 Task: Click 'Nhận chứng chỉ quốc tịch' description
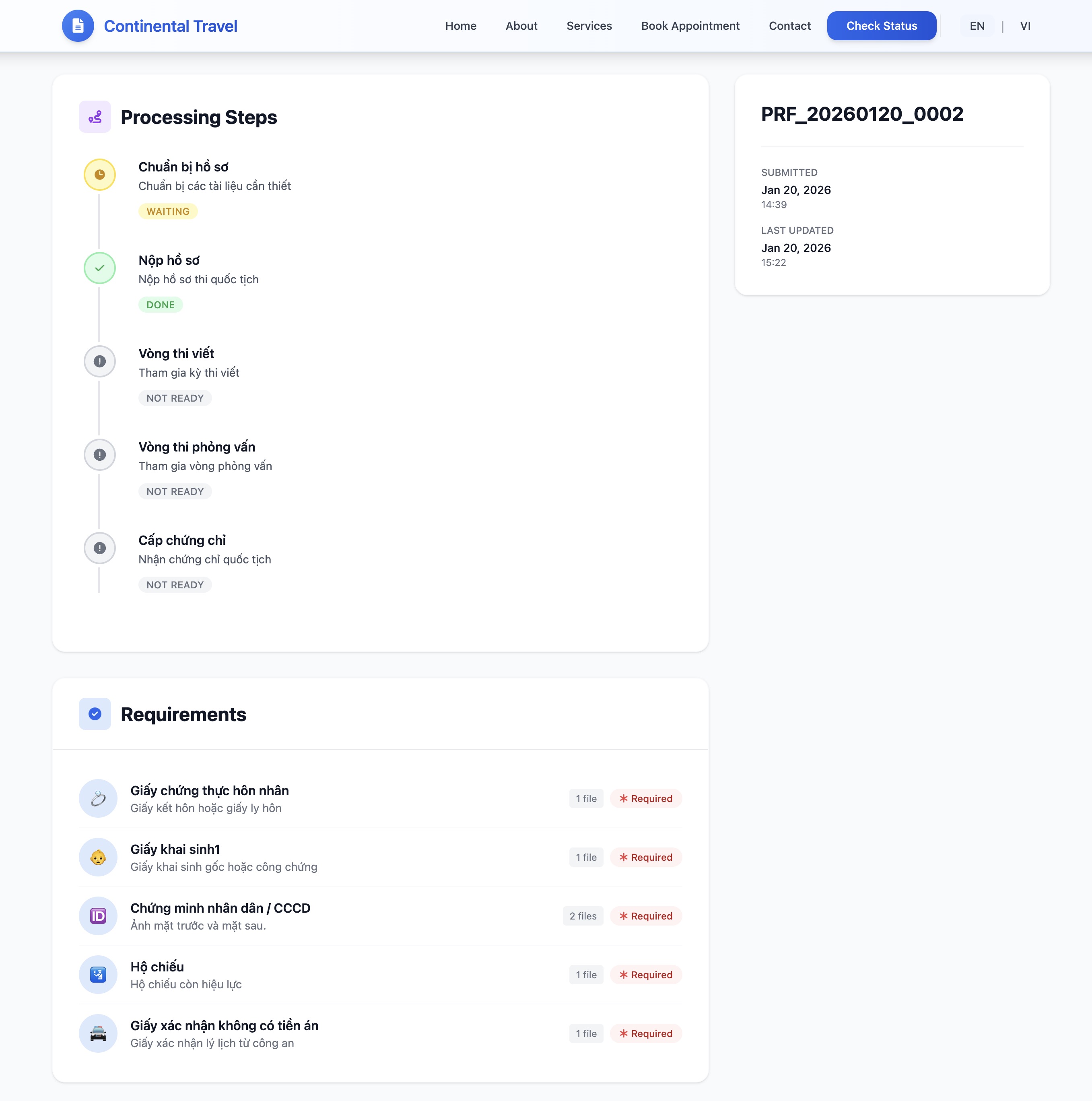(x=205, y=560)
